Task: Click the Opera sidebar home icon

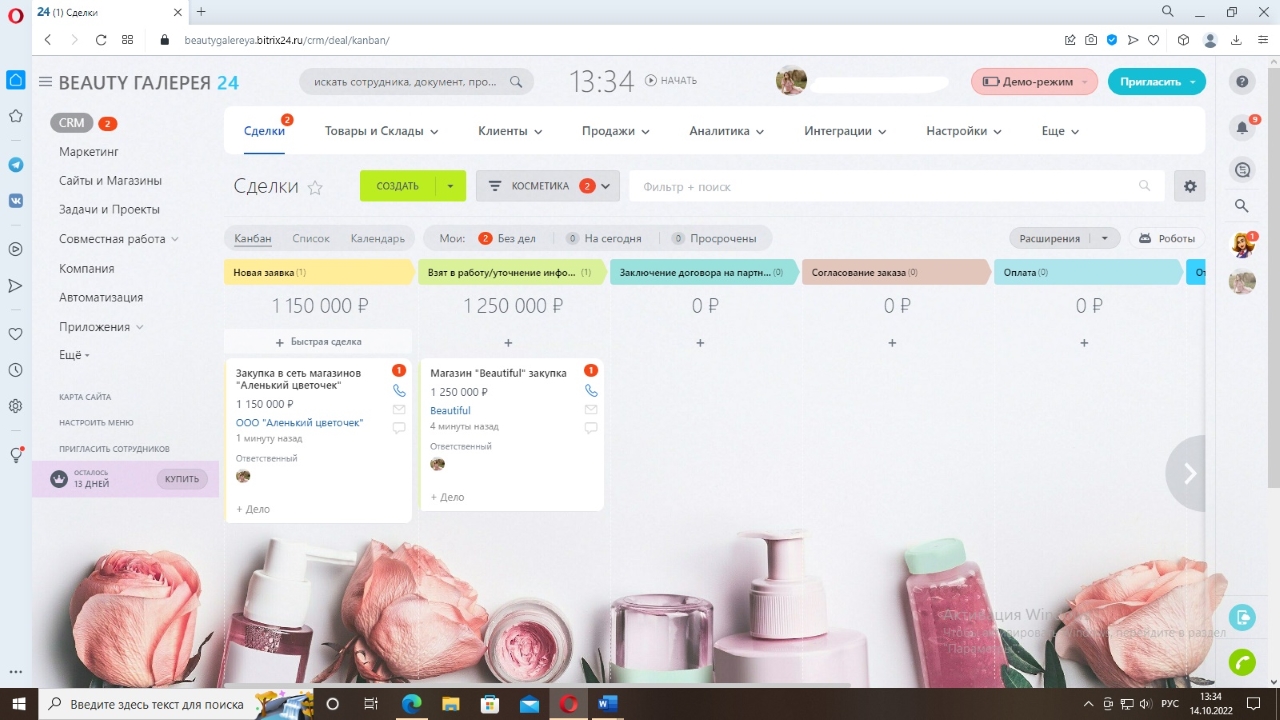Action: (x=16, y=79)
